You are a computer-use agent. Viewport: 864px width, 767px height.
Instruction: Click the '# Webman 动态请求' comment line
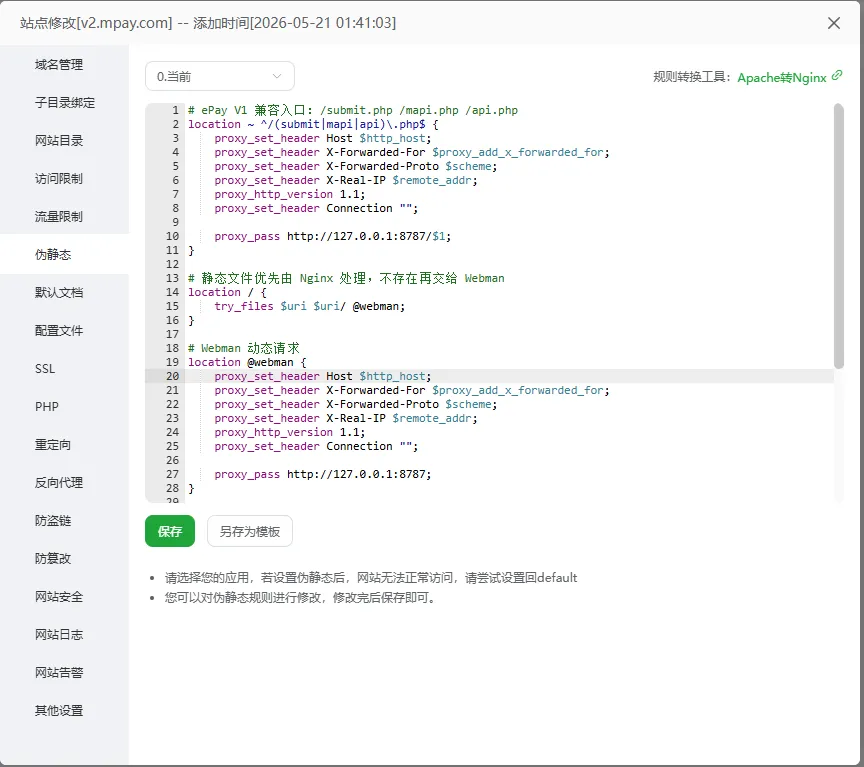pyautogui.click(x=244, y=348)
